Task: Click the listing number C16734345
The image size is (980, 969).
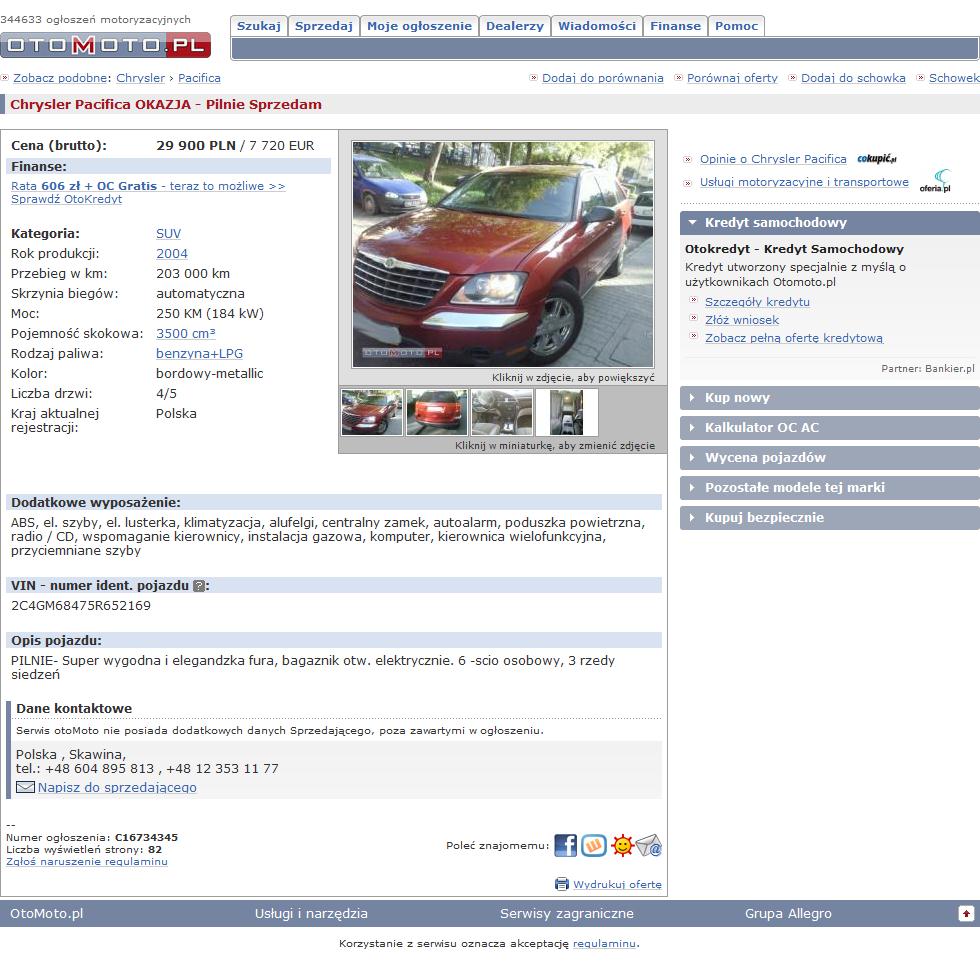Action: pos(146,837)
